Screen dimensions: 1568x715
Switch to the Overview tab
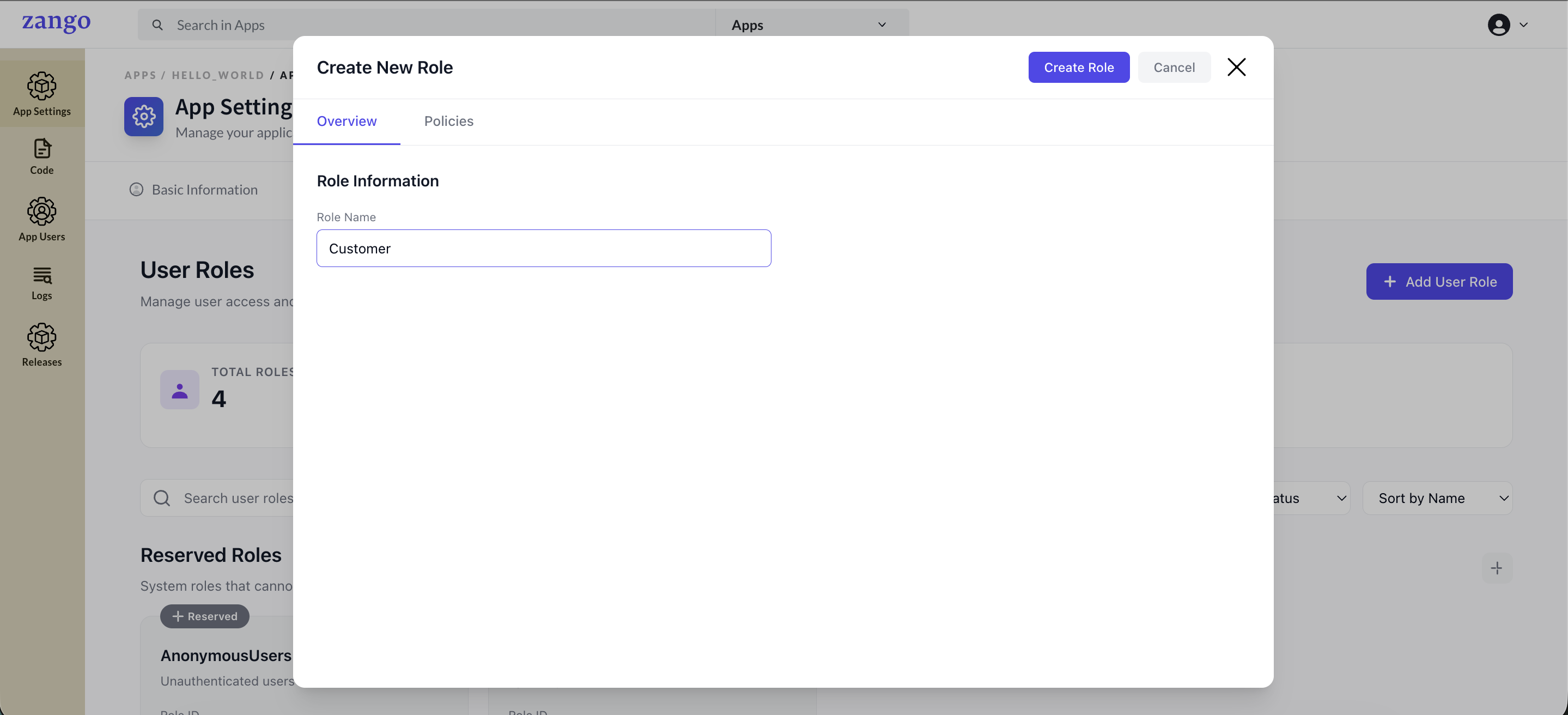347,121
